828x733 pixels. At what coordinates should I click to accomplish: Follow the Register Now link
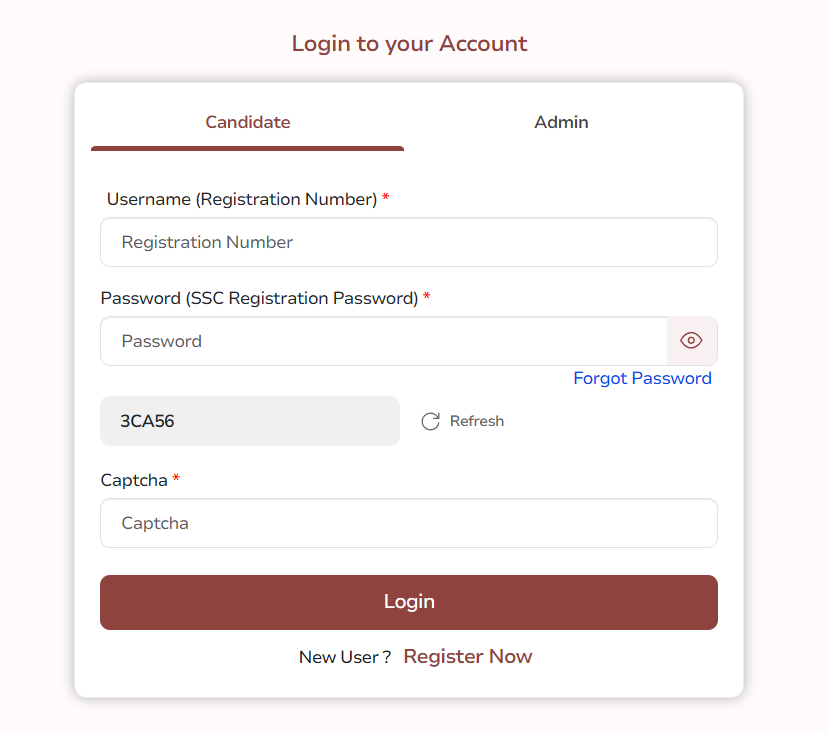(x=468, y=656)
